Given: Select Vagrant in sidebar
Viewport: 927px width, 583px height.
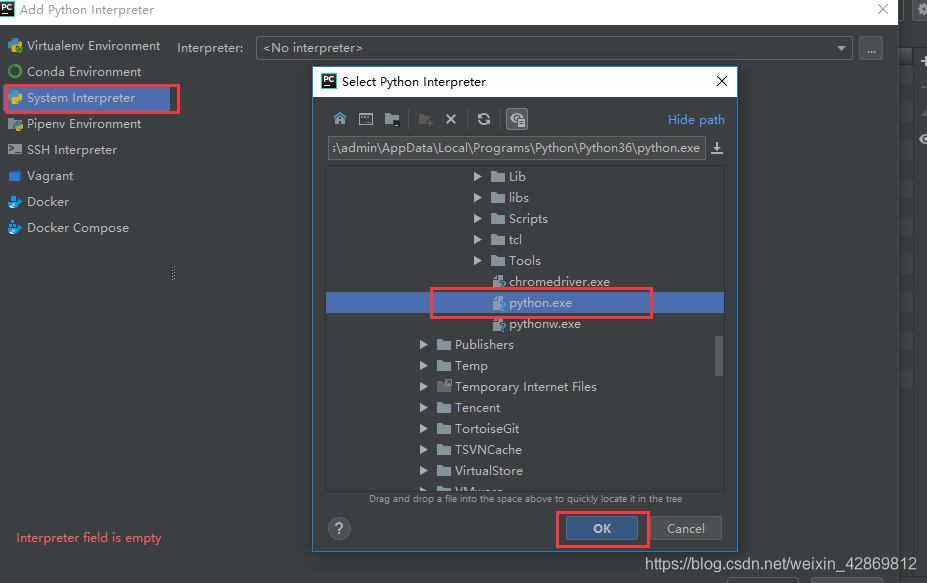Looking at the screenshot, I should (x=41, y=176).
